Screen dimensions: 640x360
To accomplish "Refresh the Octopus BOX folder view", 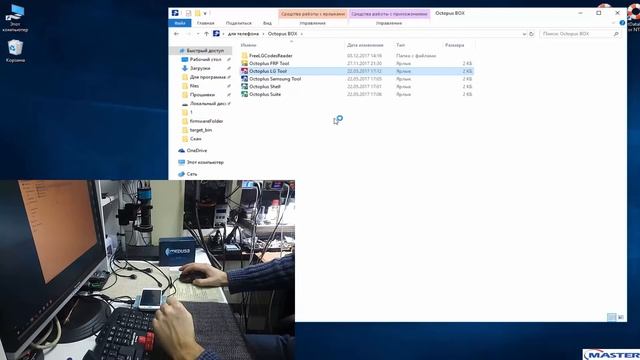I will [x=531, y=34].
